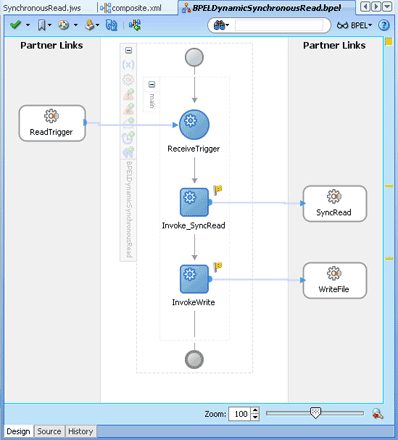Click the blue arrows add icon in scope bar

coord(128,152)
